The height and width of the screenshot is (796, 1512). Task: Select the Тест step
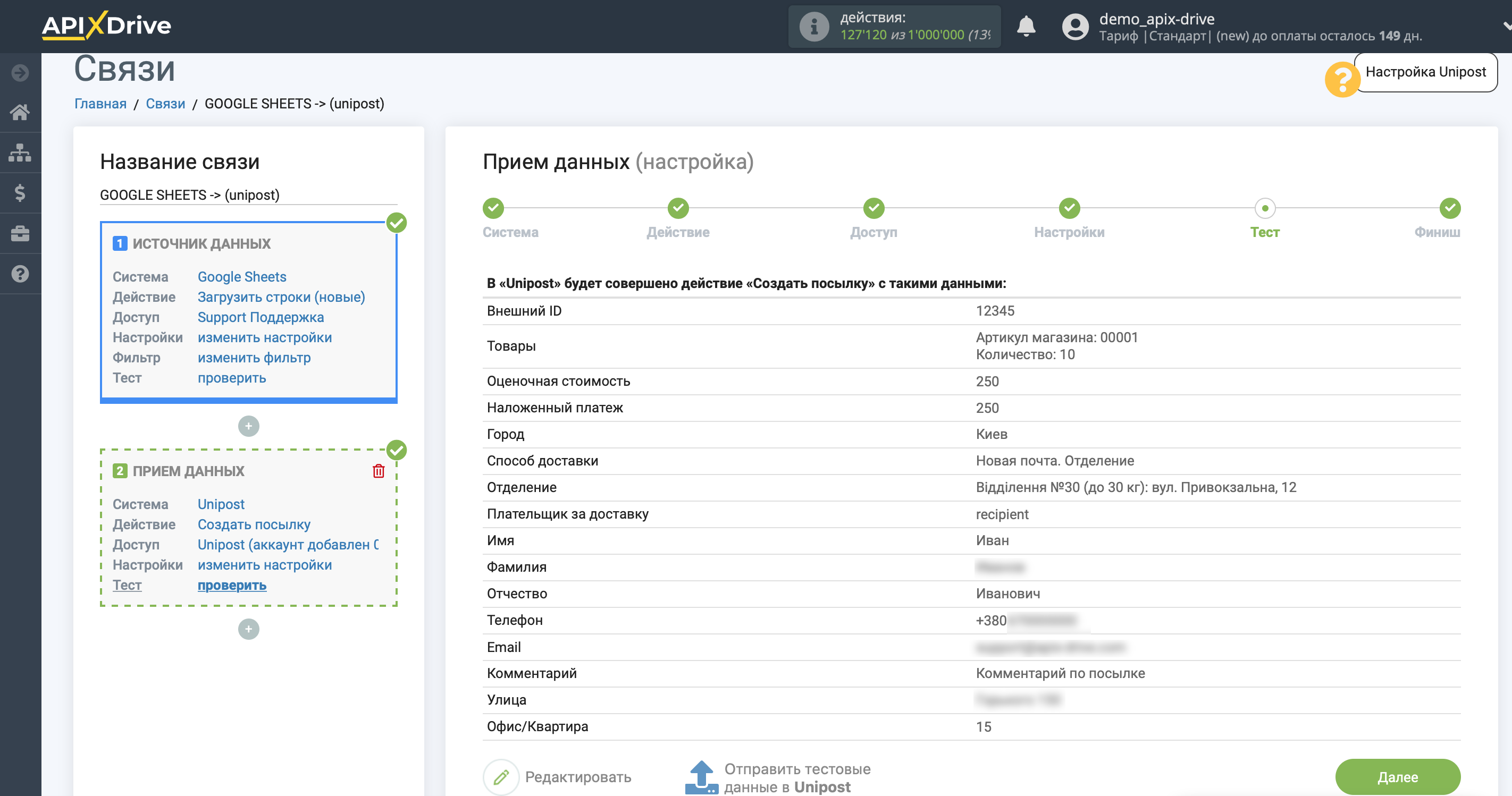click(x=1265, y=208)
